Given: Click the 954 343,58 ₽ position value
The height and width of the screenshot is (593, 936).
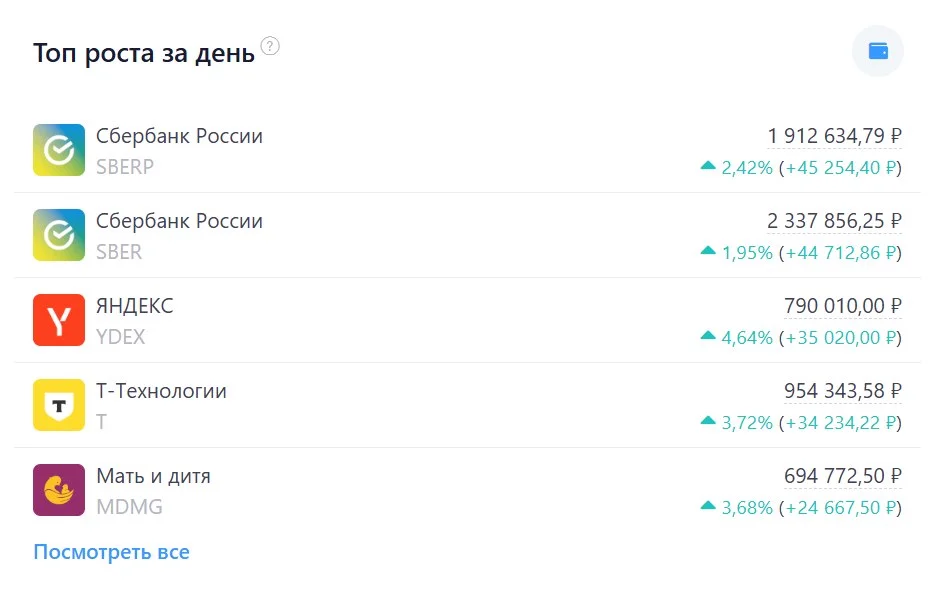Looking at the screenshot, I should click(x=843, y=391).
